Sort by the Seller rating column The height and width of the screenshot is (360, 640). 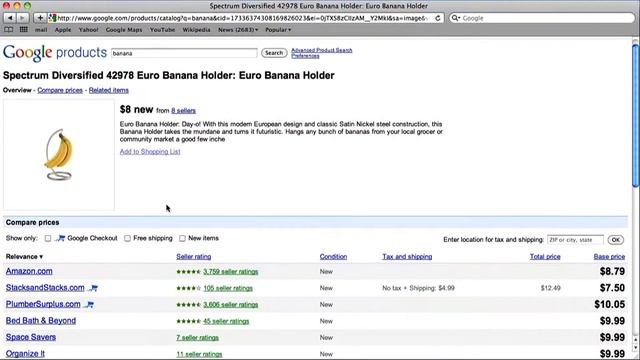coord(193,257)
